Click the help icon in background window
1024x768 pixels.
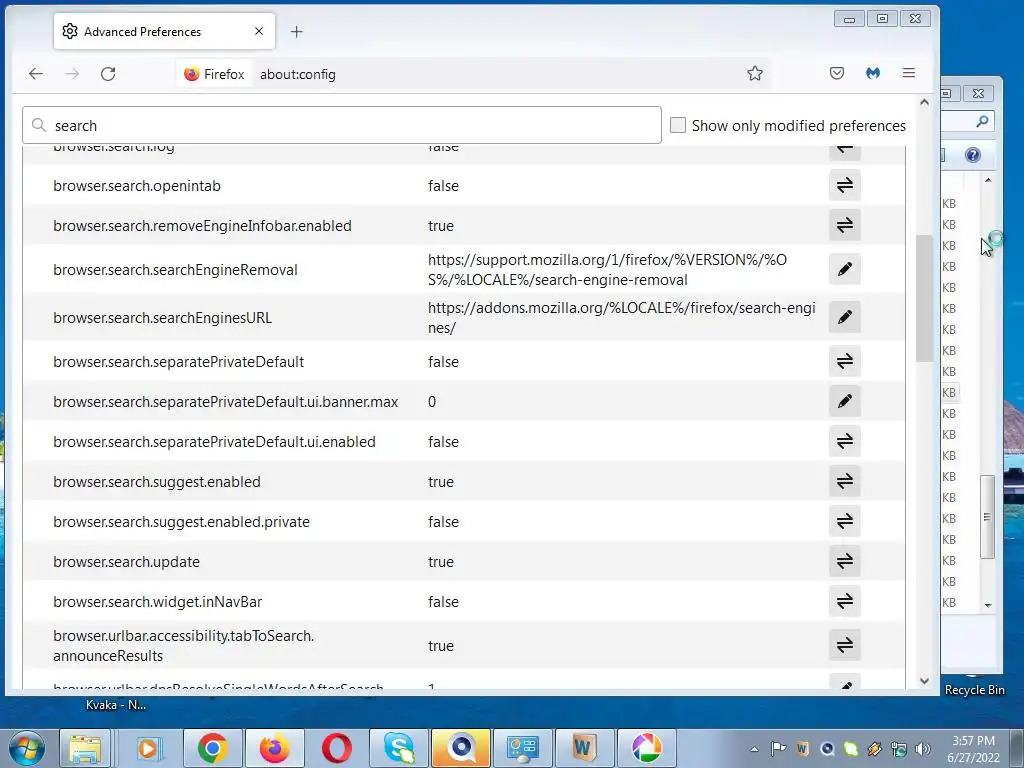[972, 155]
